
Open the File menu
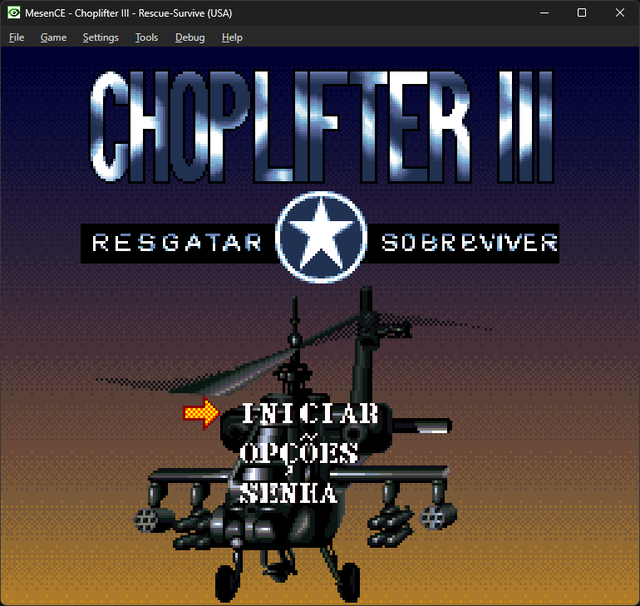(17, 38)
